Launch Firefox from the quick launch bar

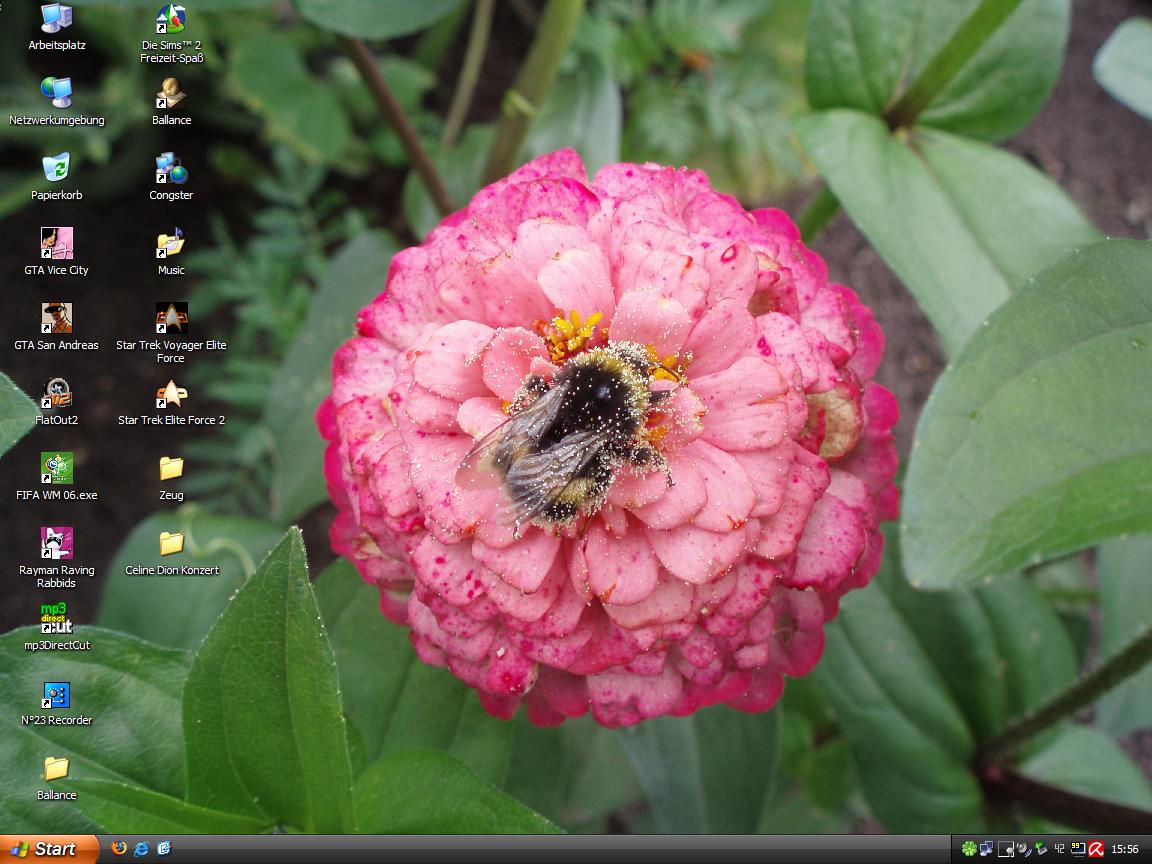point(120,849)
